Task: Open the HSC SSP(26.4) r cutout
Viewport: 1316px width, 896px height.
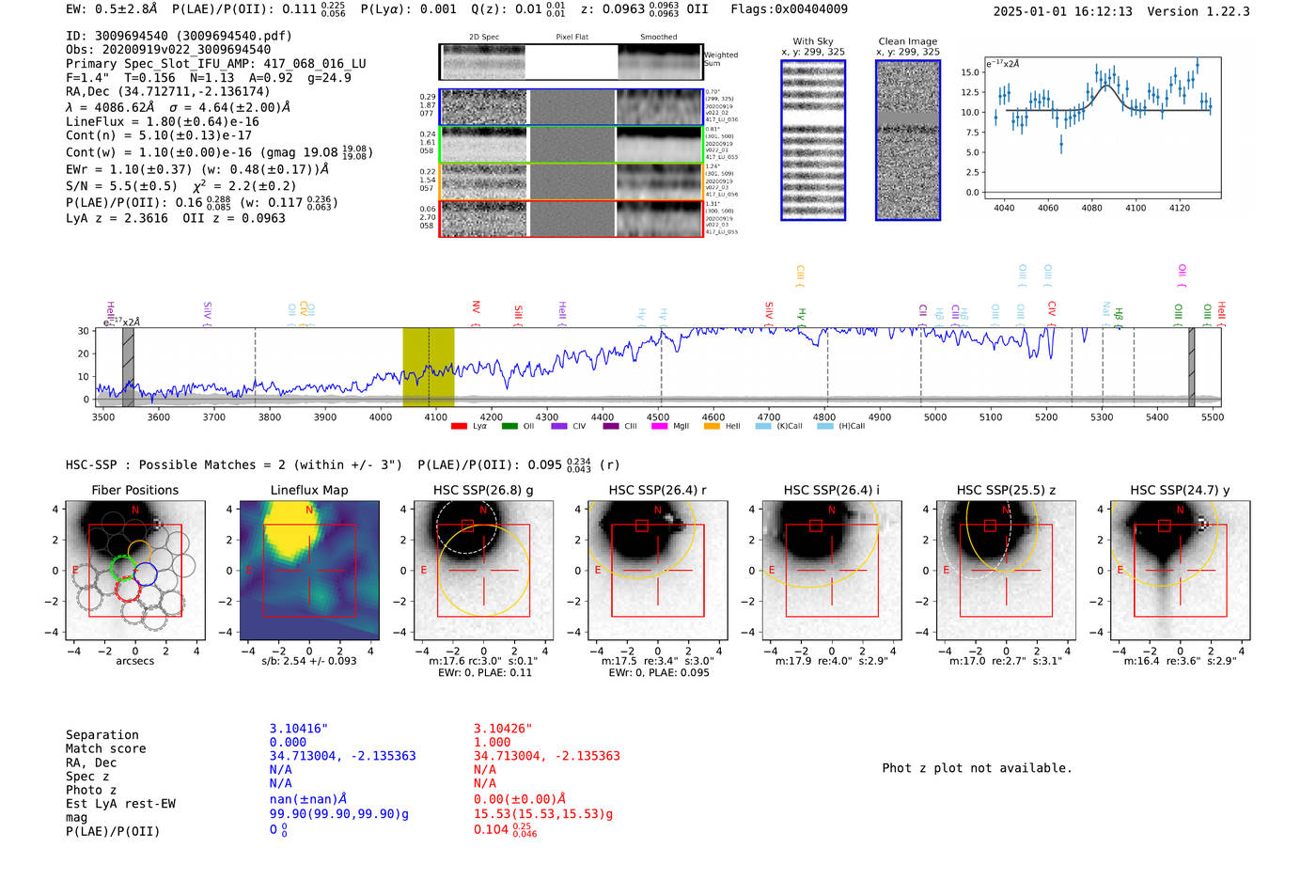Action: 658,570
